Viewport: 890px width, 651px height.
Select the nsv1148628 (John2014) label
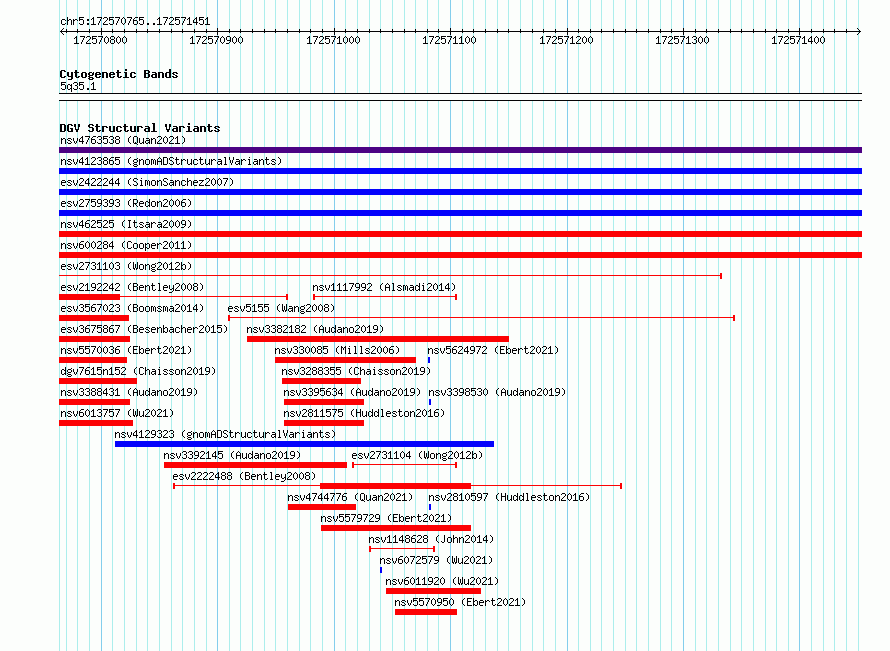[x=431, y=539]
